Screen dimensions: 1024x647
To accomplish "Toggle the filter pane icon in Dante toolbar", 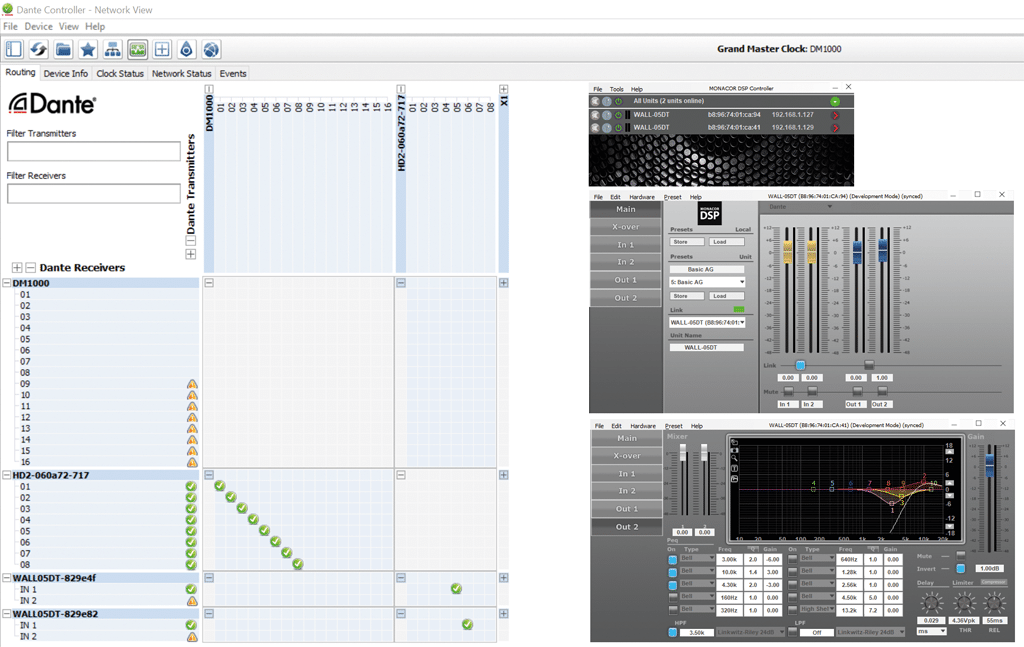I will tap(14, 49).
